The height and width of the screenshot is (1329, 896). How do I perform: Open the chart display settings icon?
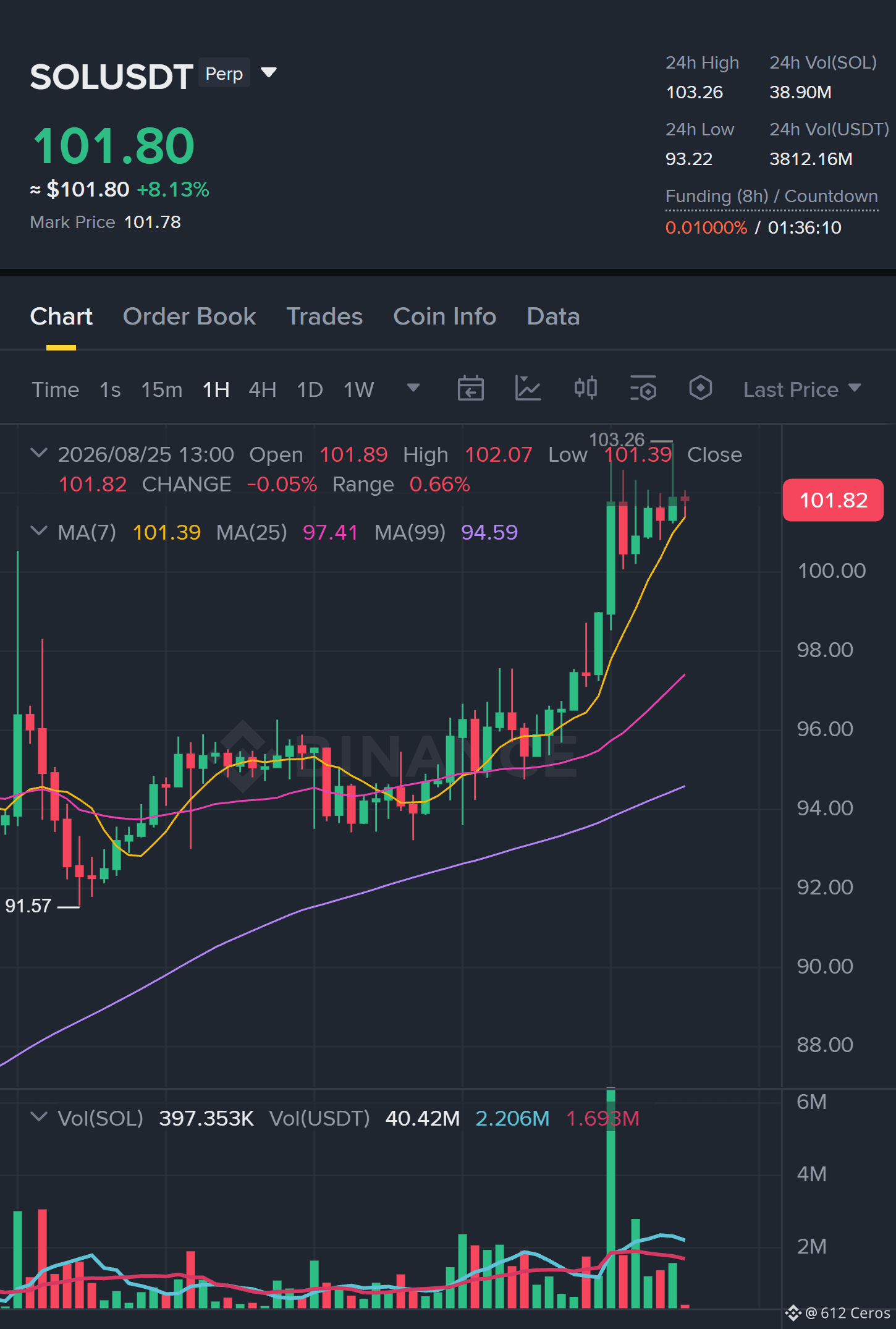click(643, 389)
